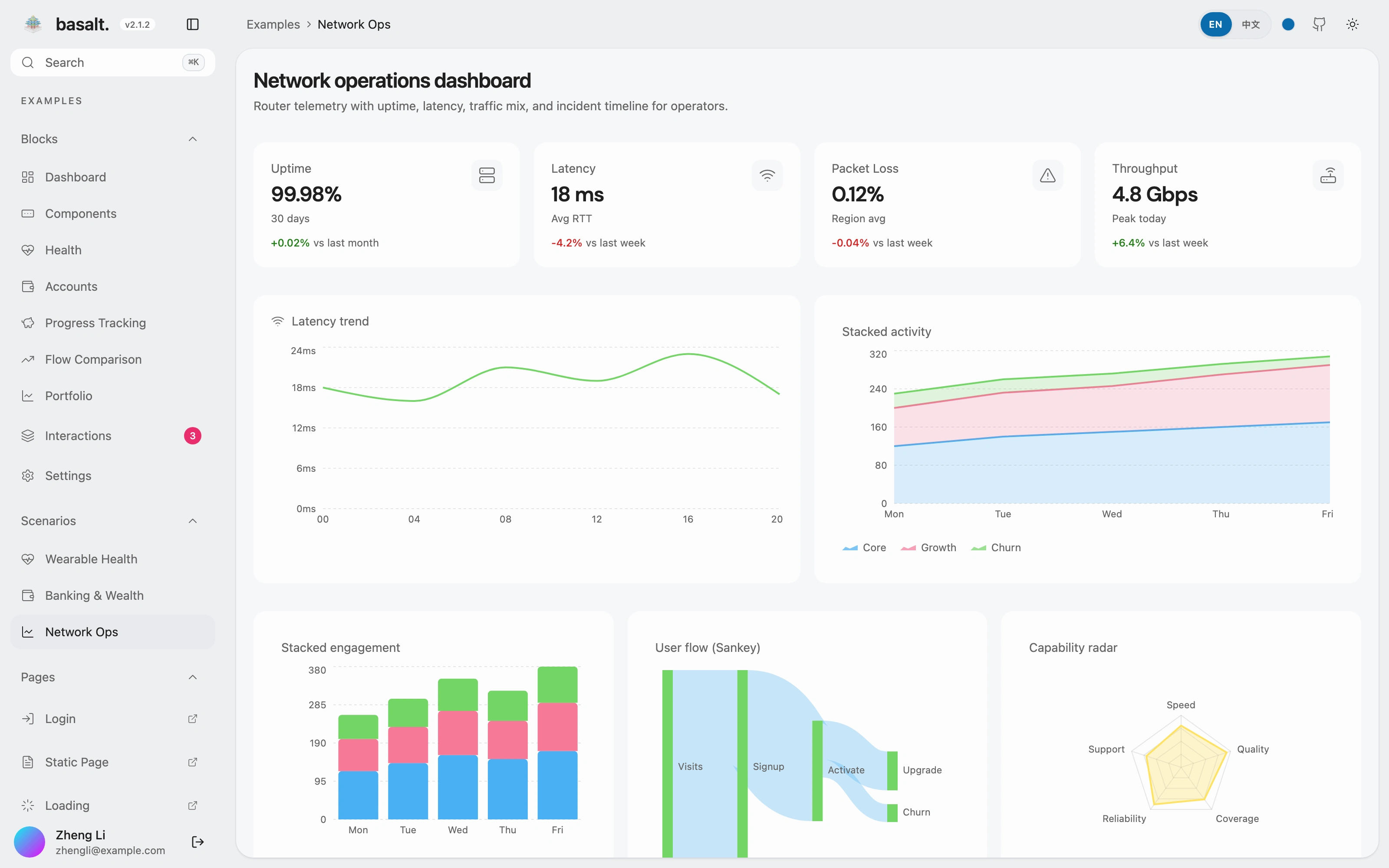1389x868 pixels.
Task: Click the Health heart icon
Action: tap(27, 250)
